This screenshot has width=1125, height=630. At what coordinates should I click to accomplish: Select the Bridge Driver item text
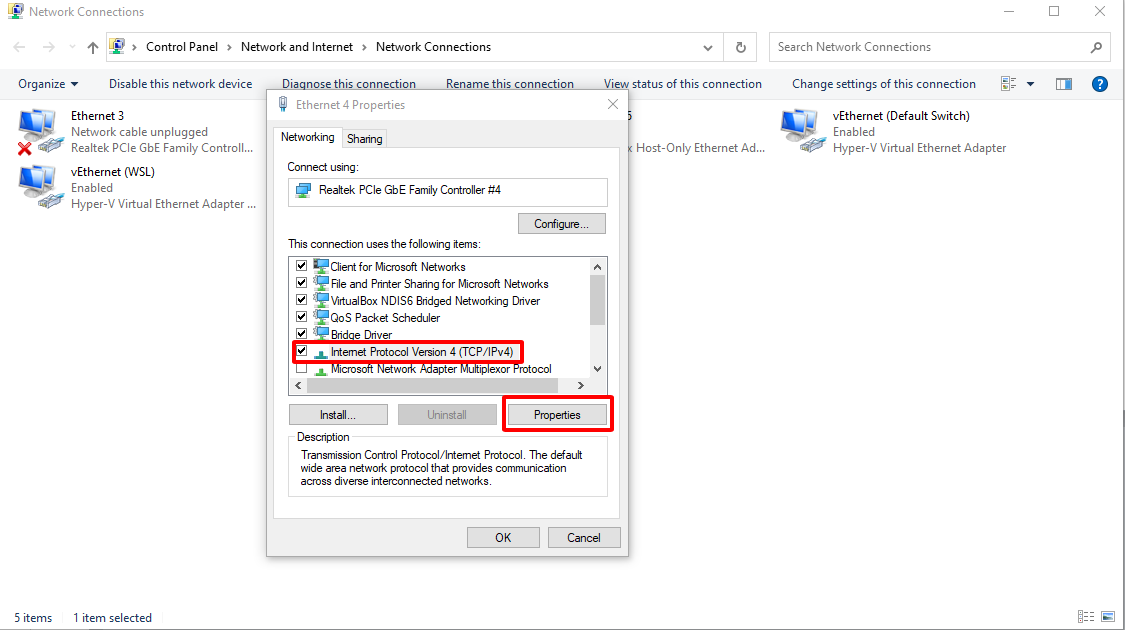[362, 334]
